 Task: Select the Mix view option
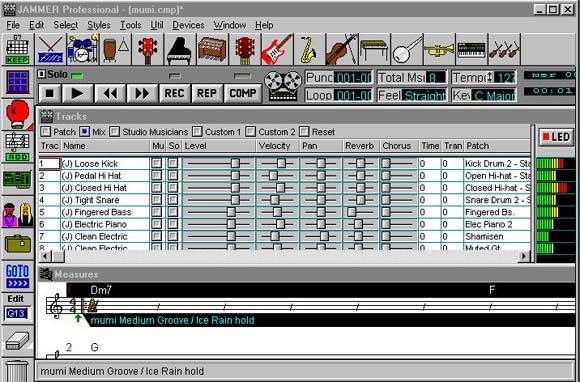[85, 132]
